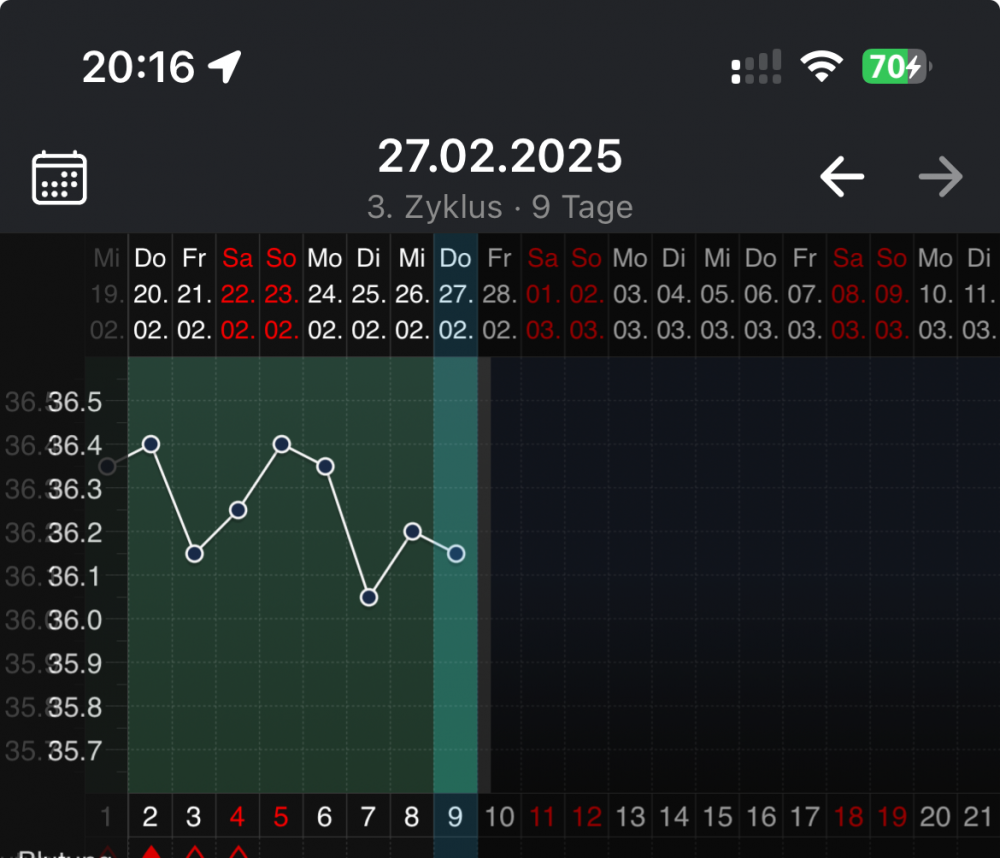Image resolution: width=1000 pixels, height=858 pixels.
Task: Tap the 36.0 temperature axis label
Action: tap(75, 620)
